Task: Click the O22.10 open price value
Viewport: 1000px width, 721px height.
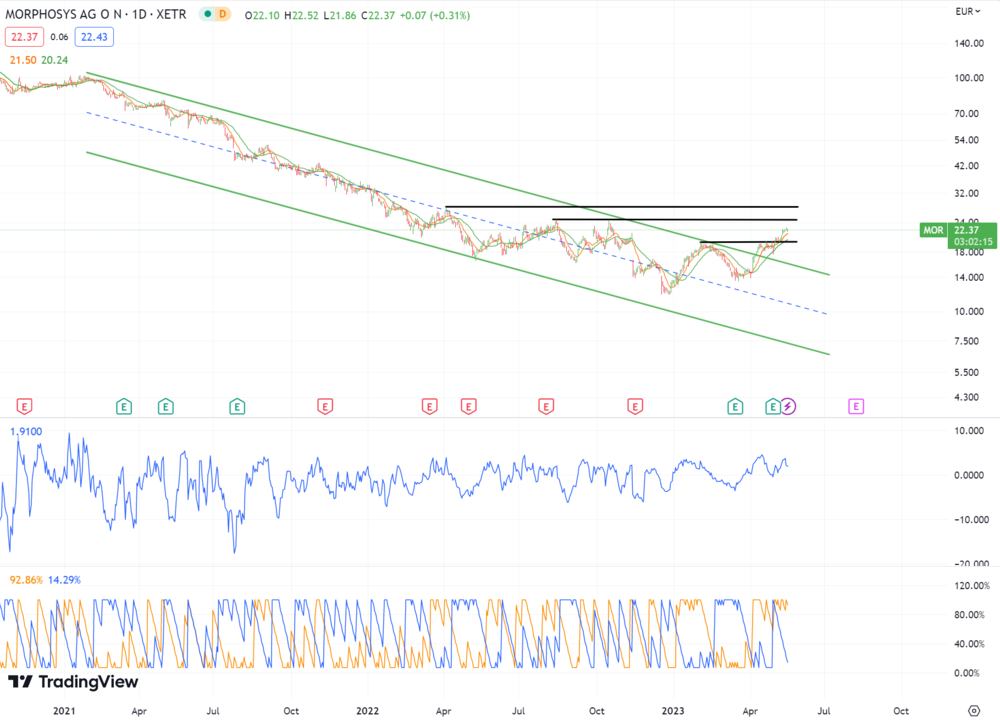Action: pos(262,15)
